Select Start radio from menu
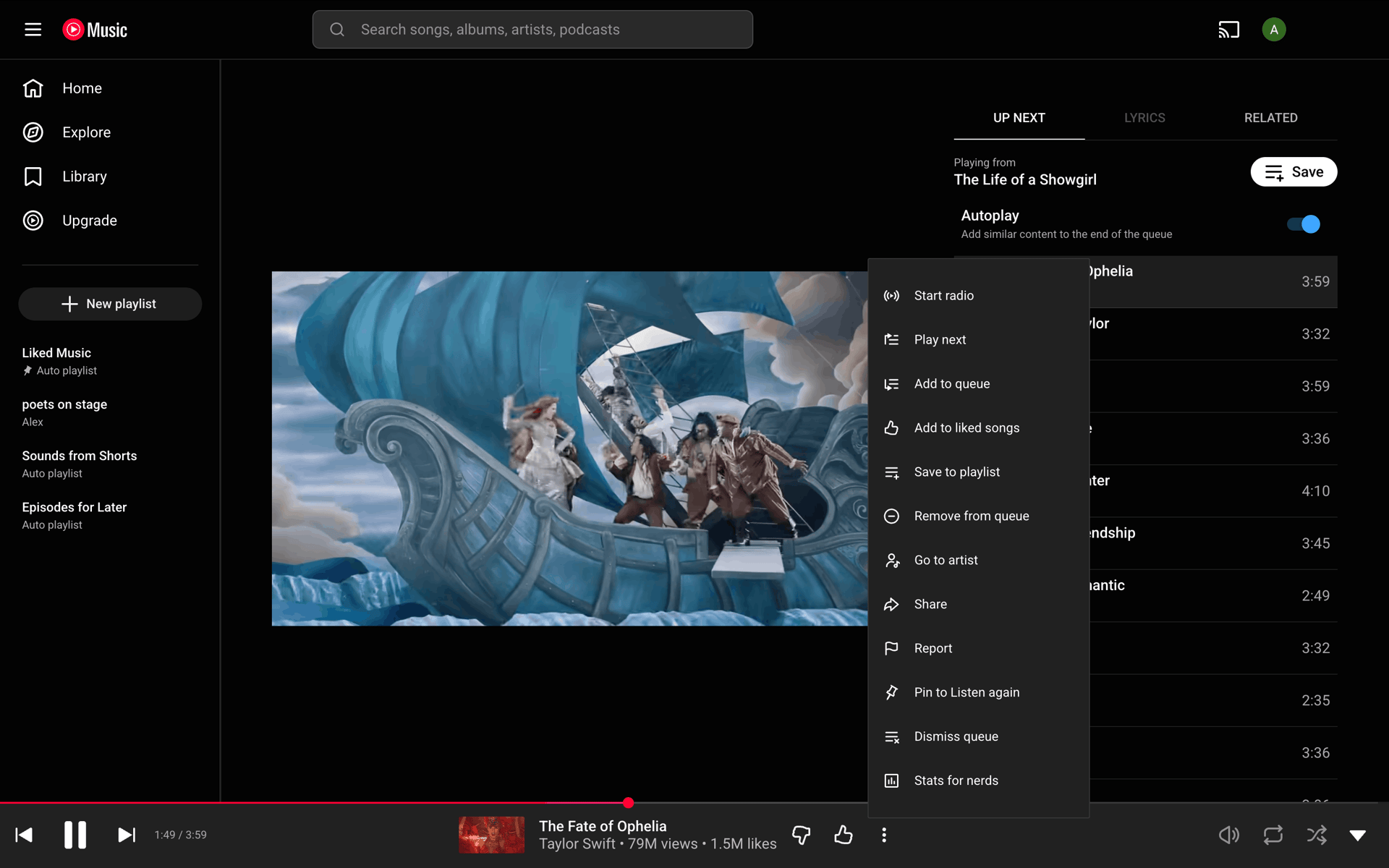 (978, 295)
